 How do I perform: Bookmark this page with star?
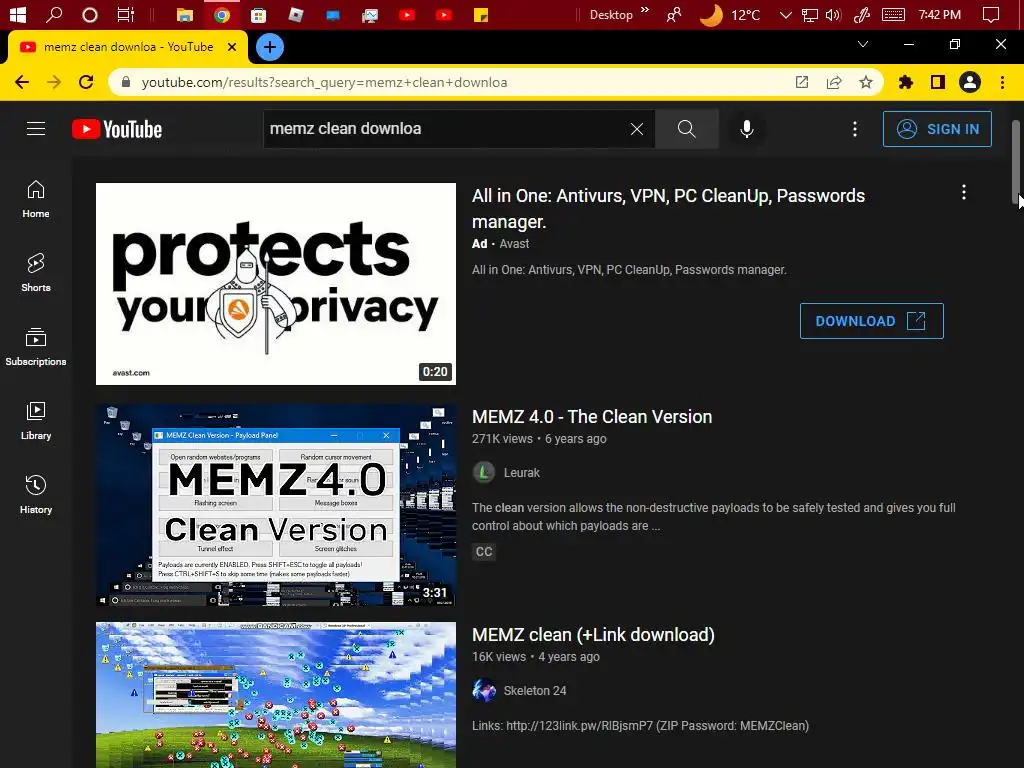tap(866, 82)
